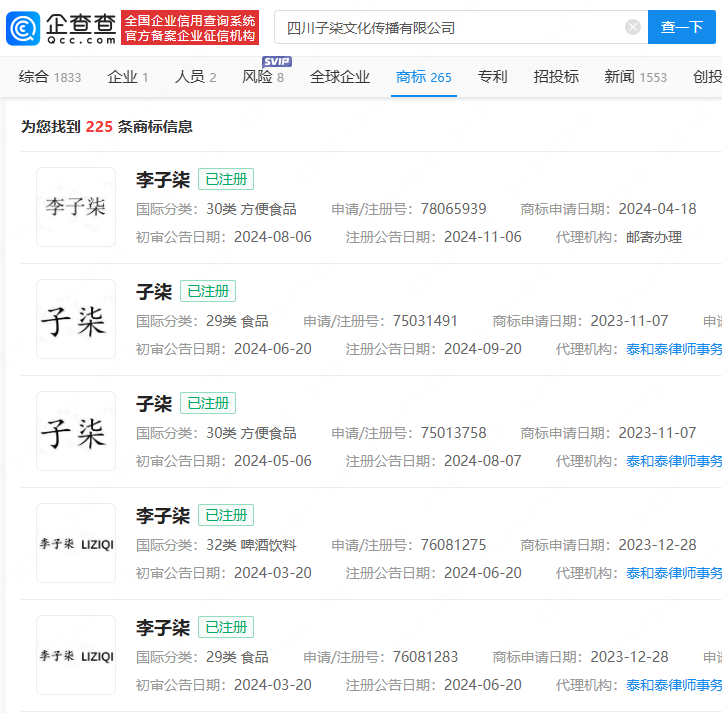Open the 全球企业 tab
This screenshot has height=713, width=722.
click(x=340, y=77)
